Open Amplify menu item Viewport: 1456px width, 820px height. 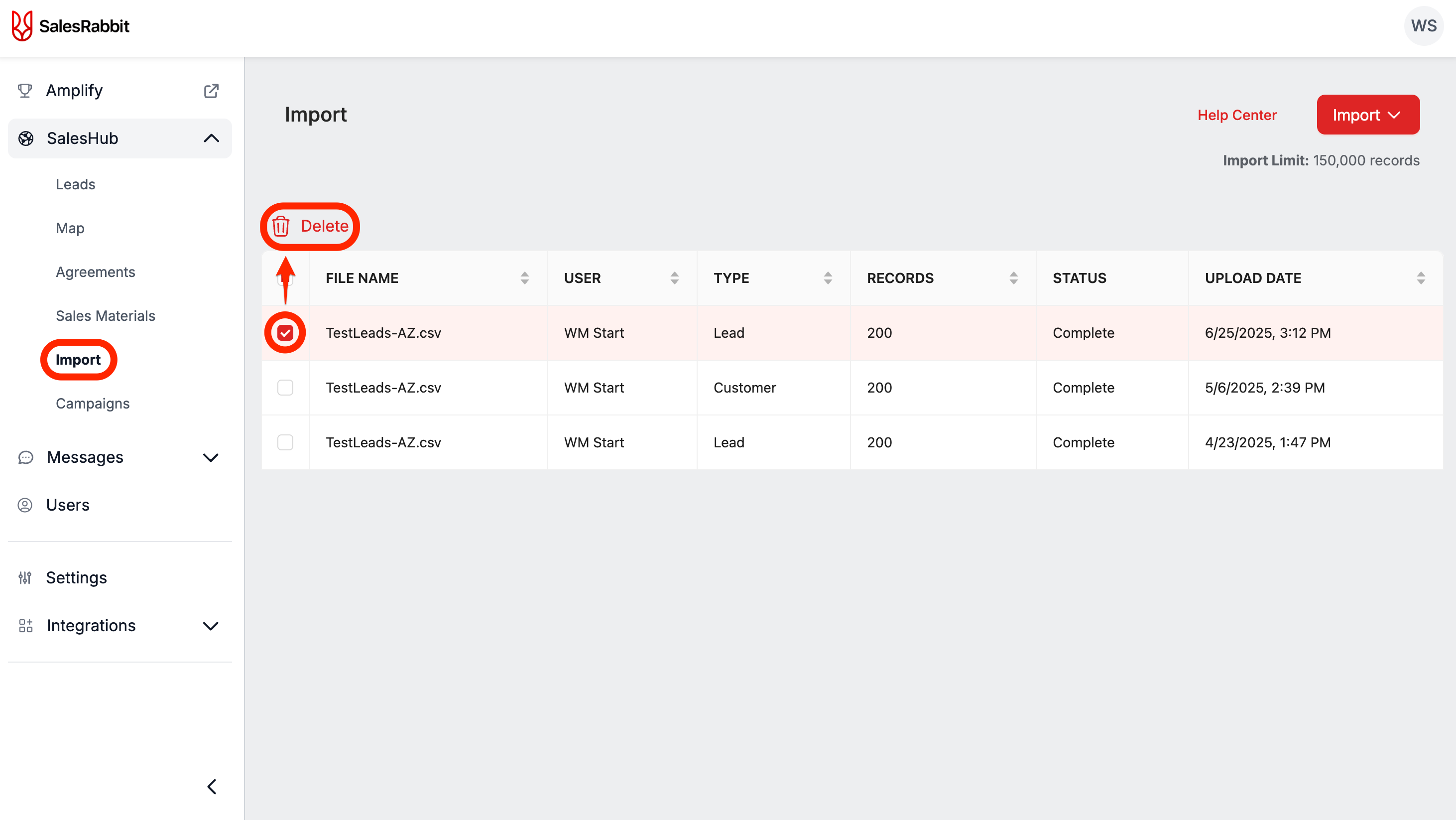click(x=75, y=91)
